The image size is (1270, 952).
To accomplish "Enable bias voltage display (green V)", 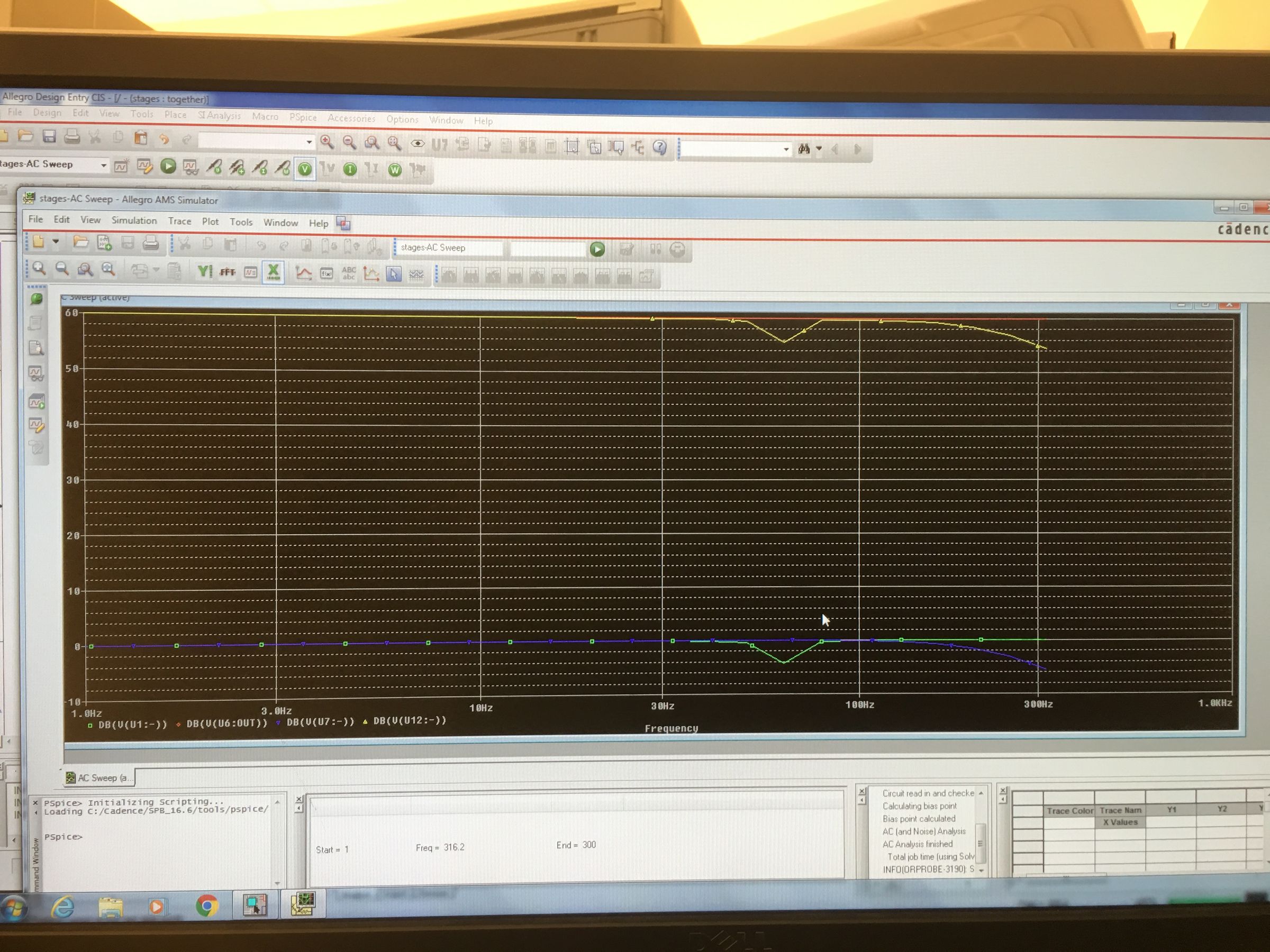I will pos(305,169).
